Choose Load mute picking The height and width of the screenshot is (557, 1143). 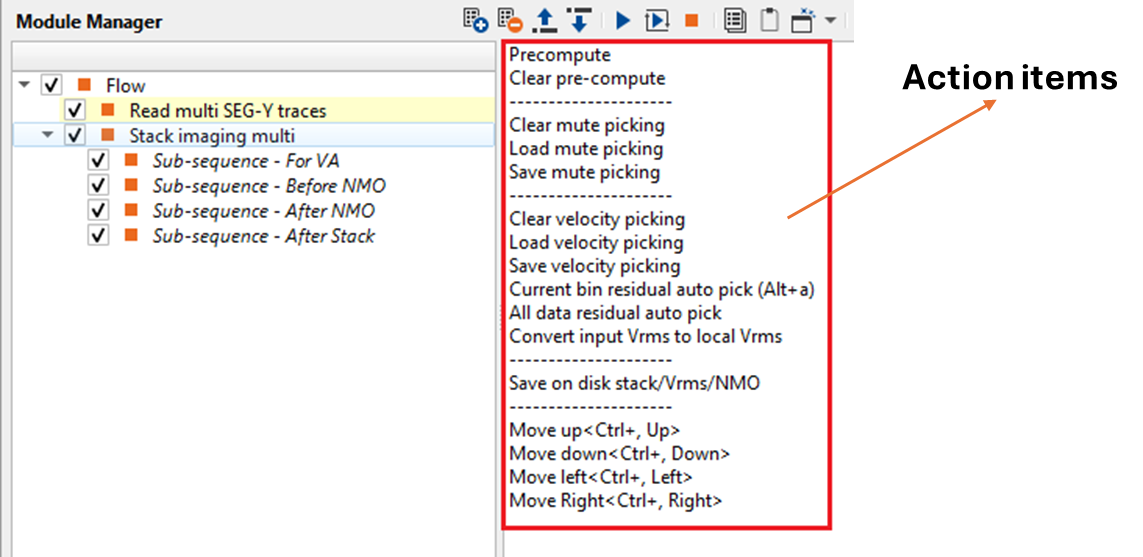[586, 149]
